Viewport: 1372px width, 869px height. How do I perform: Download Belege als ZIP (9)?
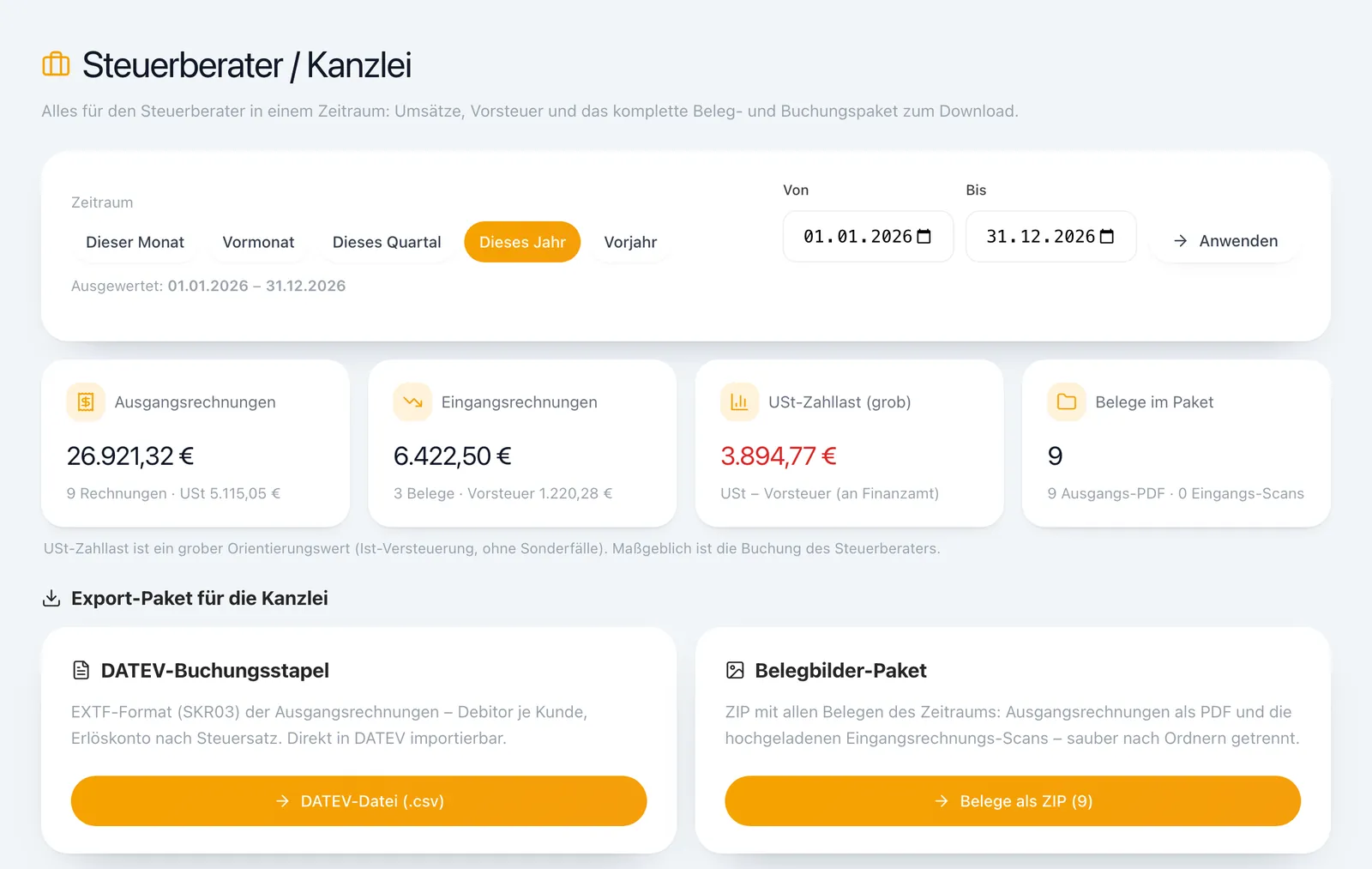tap(1013, 801)
